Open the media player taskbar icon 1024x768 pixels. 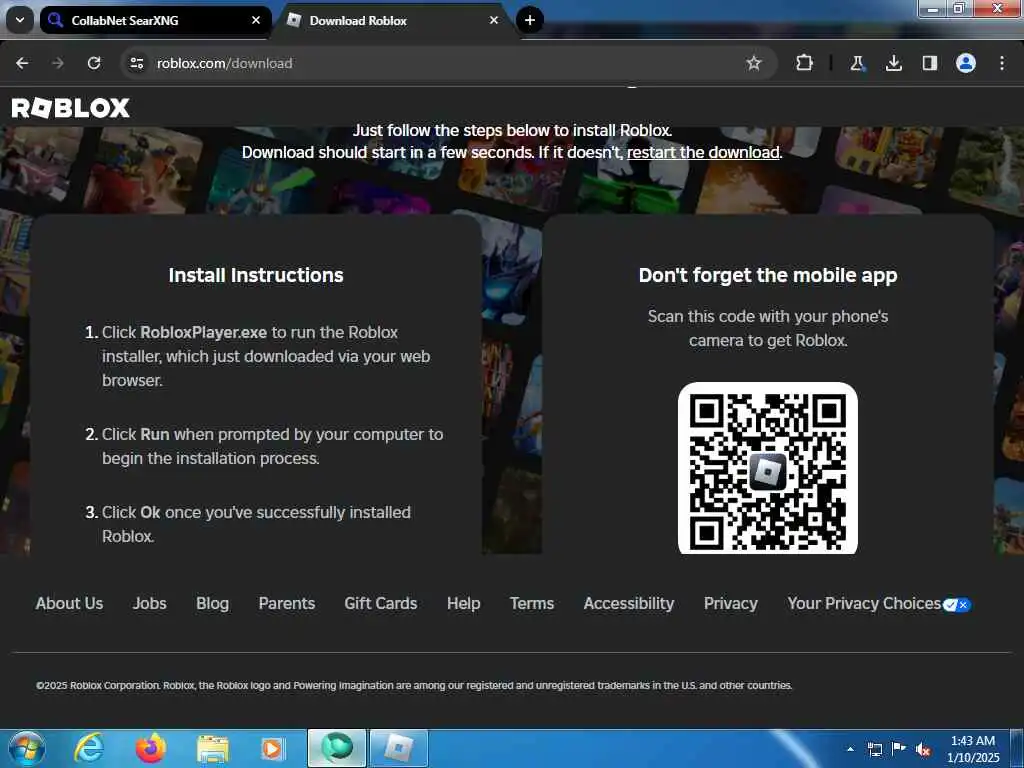tap(273, 748)
